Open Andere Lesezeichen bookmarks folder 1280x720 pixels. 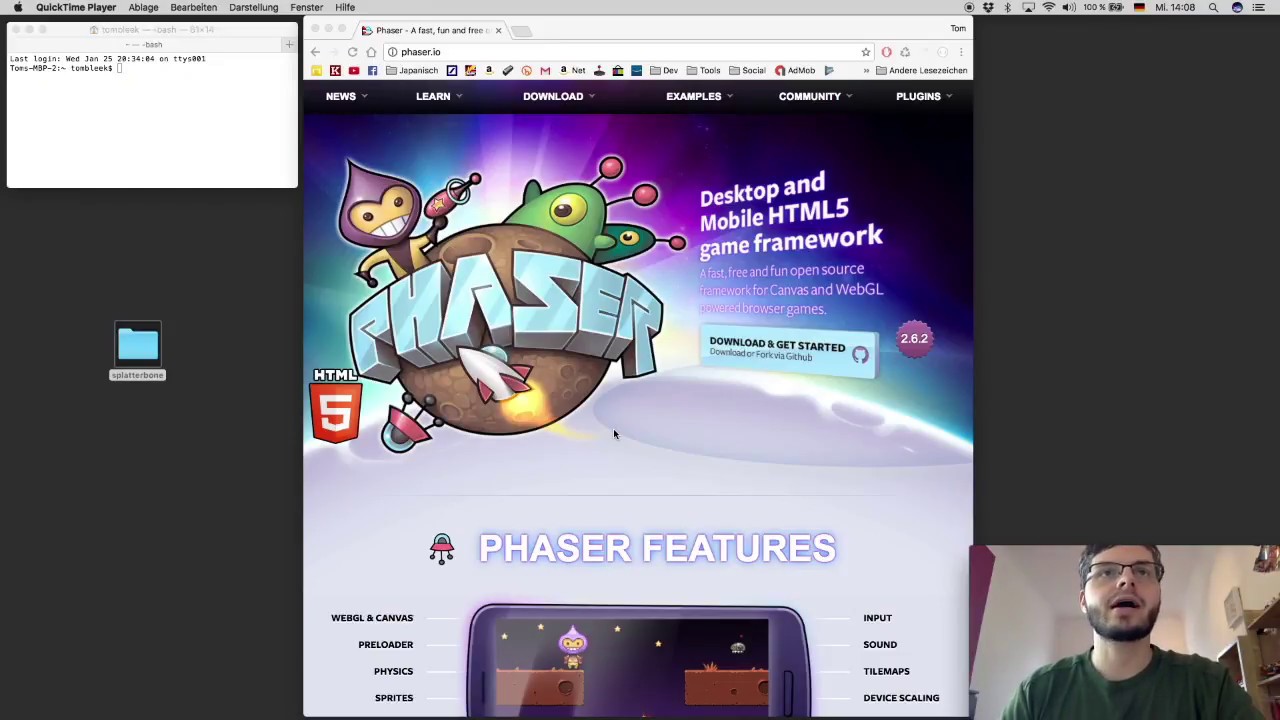tap(921, 70)
